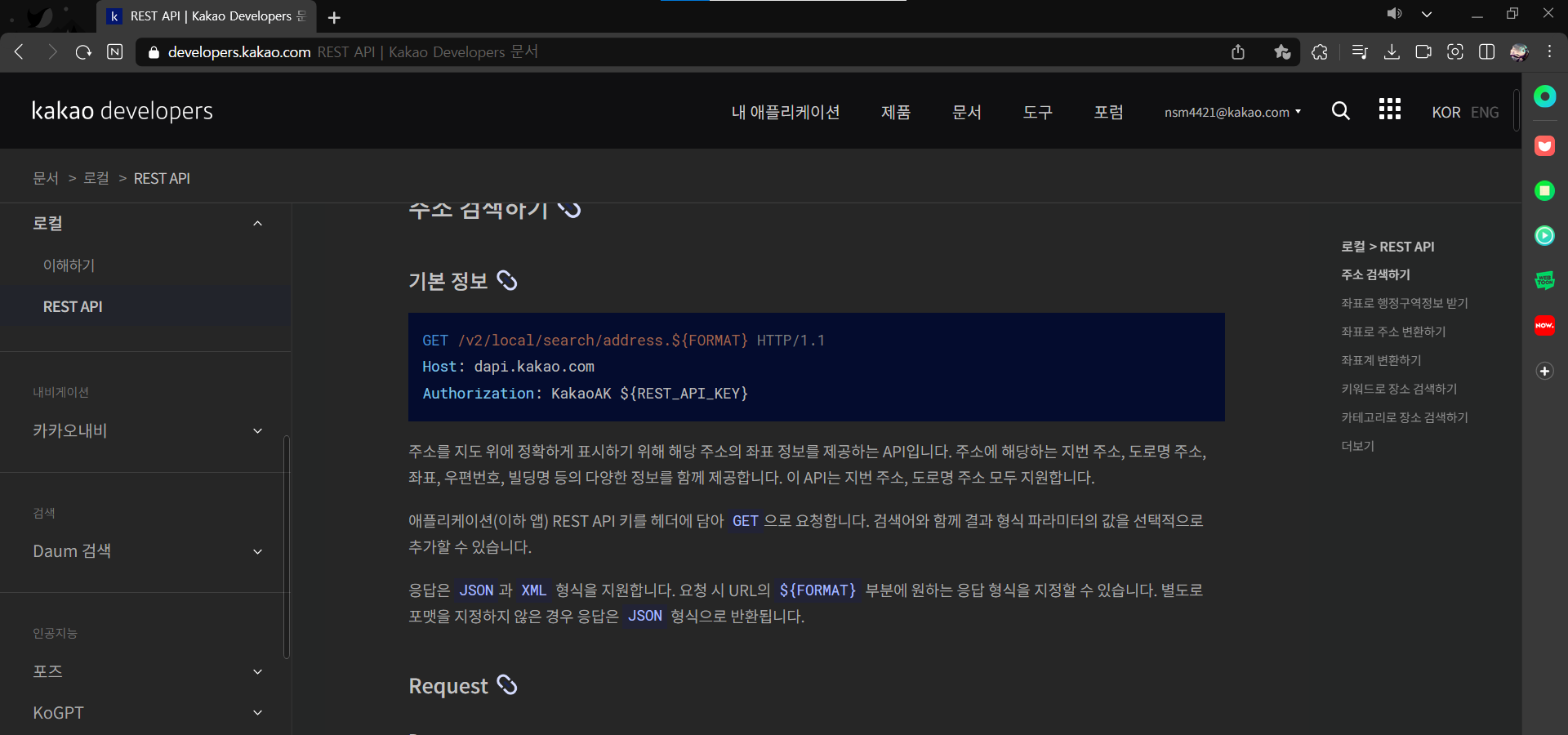Jump to 좌표로 주소 변환하기 section

pos(1393,332)
